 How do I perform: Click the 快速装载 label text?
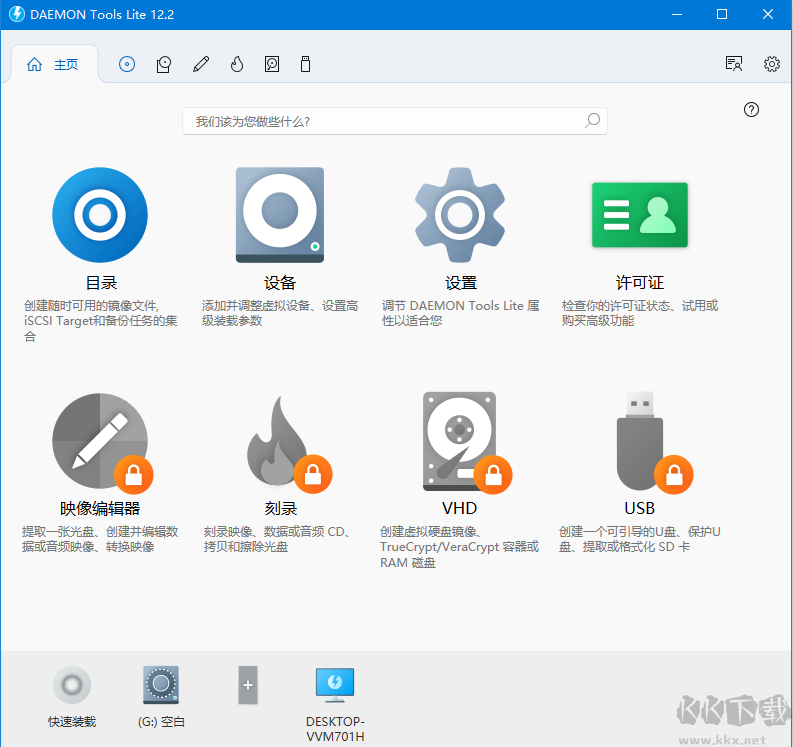click(72, 722)
